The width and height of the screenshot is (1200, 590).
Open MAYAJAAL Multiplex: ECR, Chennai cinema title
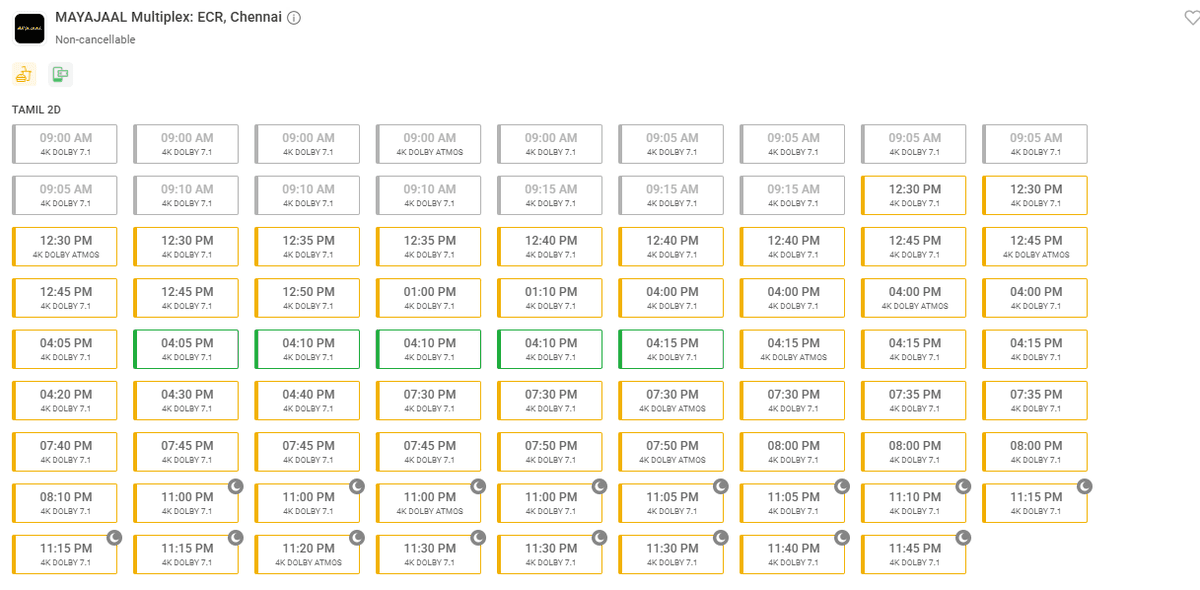(x=168, y=18)
